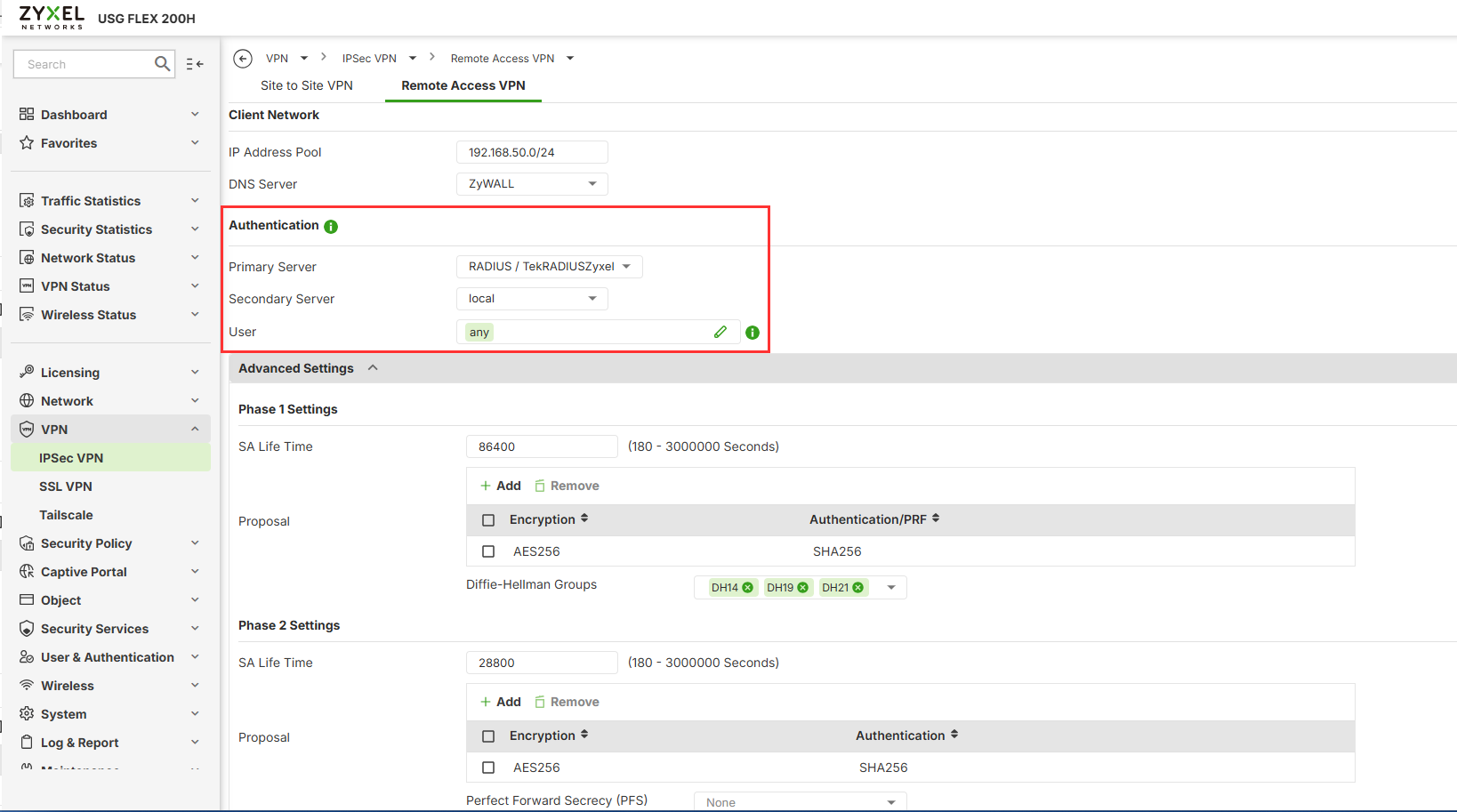Click the search magnifier icon
This screenshot has width=1457, height=812.
coord(162,64)
